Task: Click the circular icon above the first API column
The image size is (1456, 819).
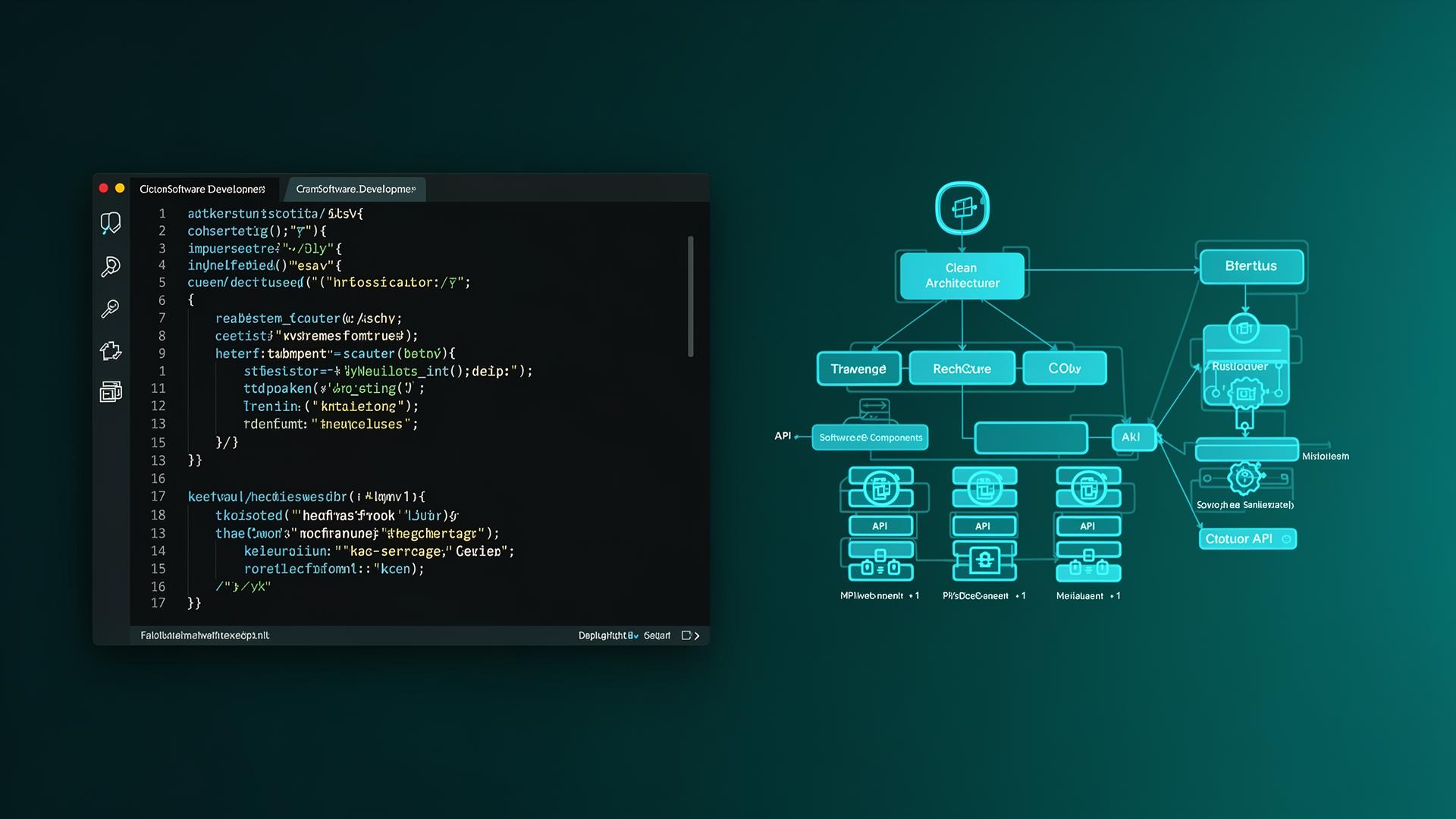Action: tap(880, 488)
